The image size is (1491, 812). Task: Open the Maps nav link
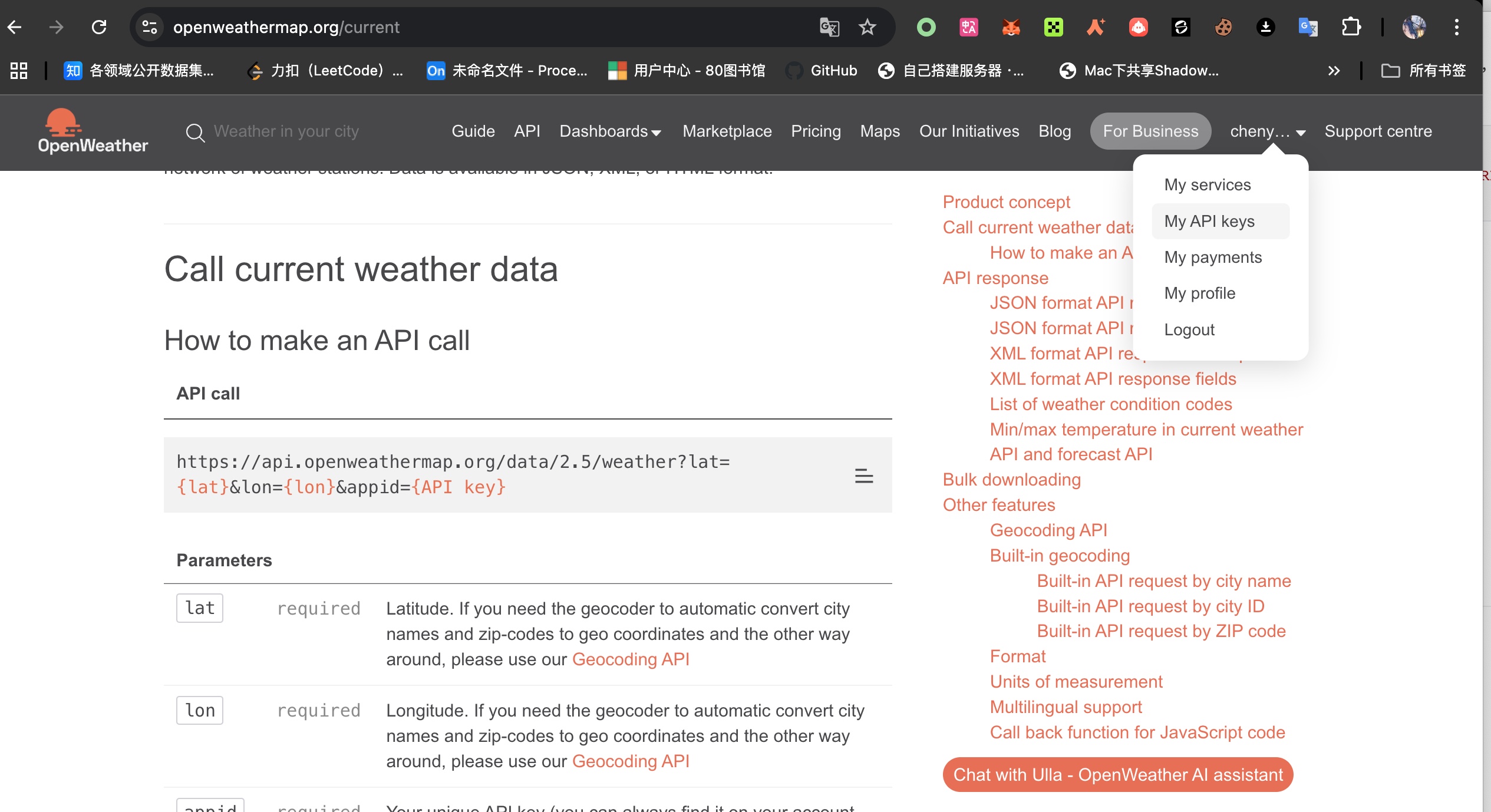coord(880,131)
